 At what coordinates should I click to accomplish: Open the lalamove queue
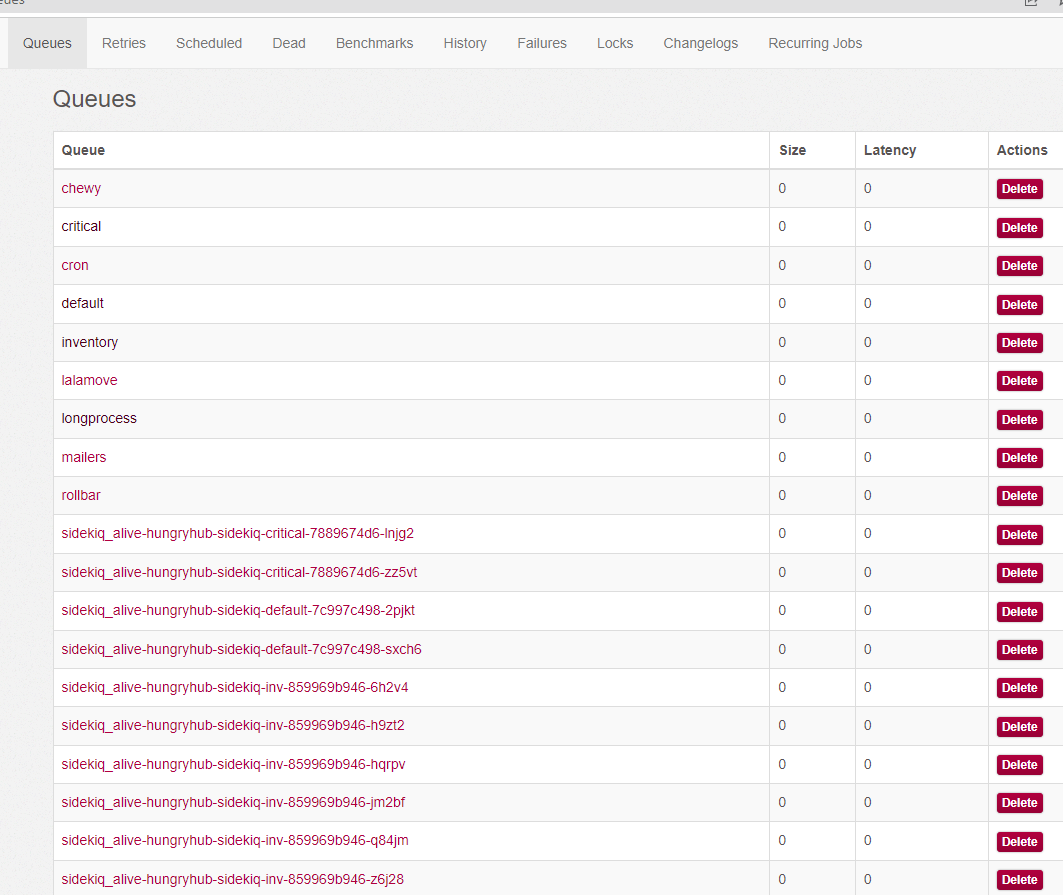89,380
